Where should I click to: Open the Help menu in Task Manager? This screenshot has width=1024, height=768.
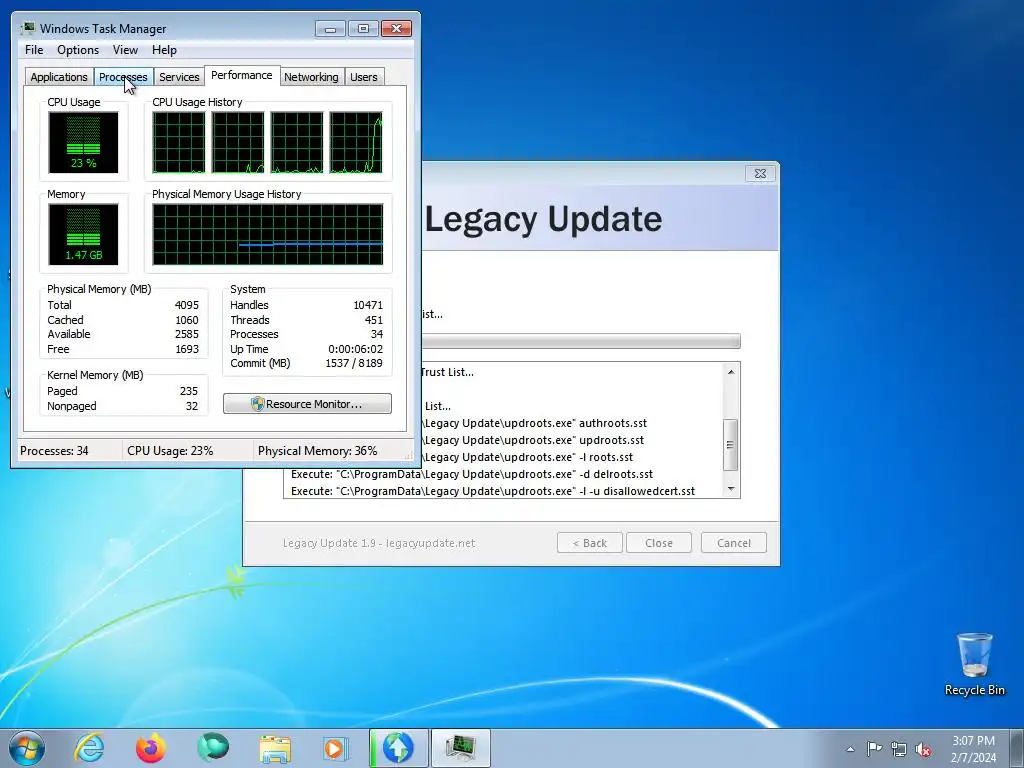click(164, 50)
